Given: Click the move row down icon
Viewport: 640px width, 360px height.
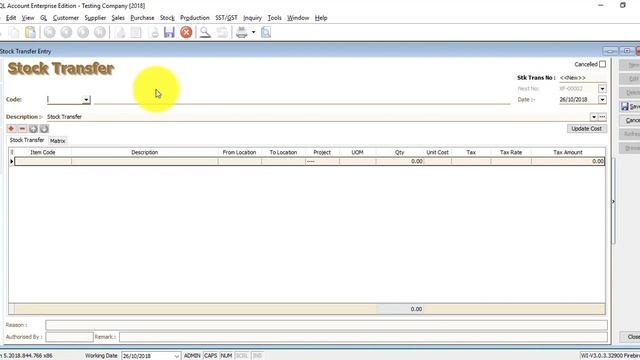Looking at the screenshot, I should (44, 129).
